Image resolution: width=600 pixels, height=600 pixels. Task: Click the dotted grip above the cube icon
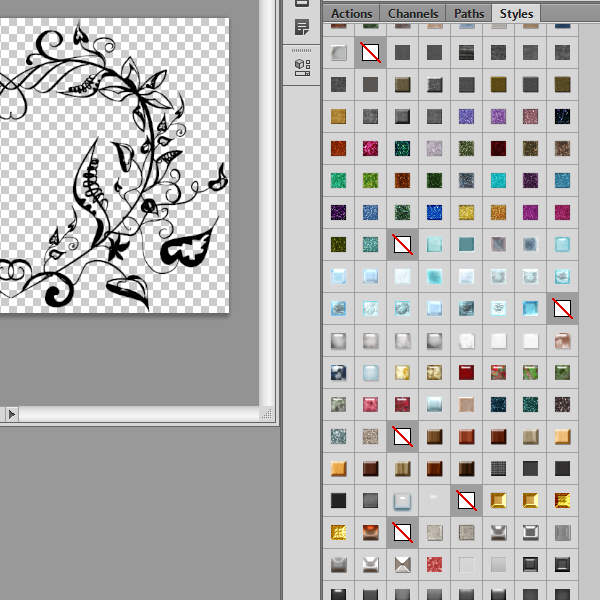[x=302, y=50]
